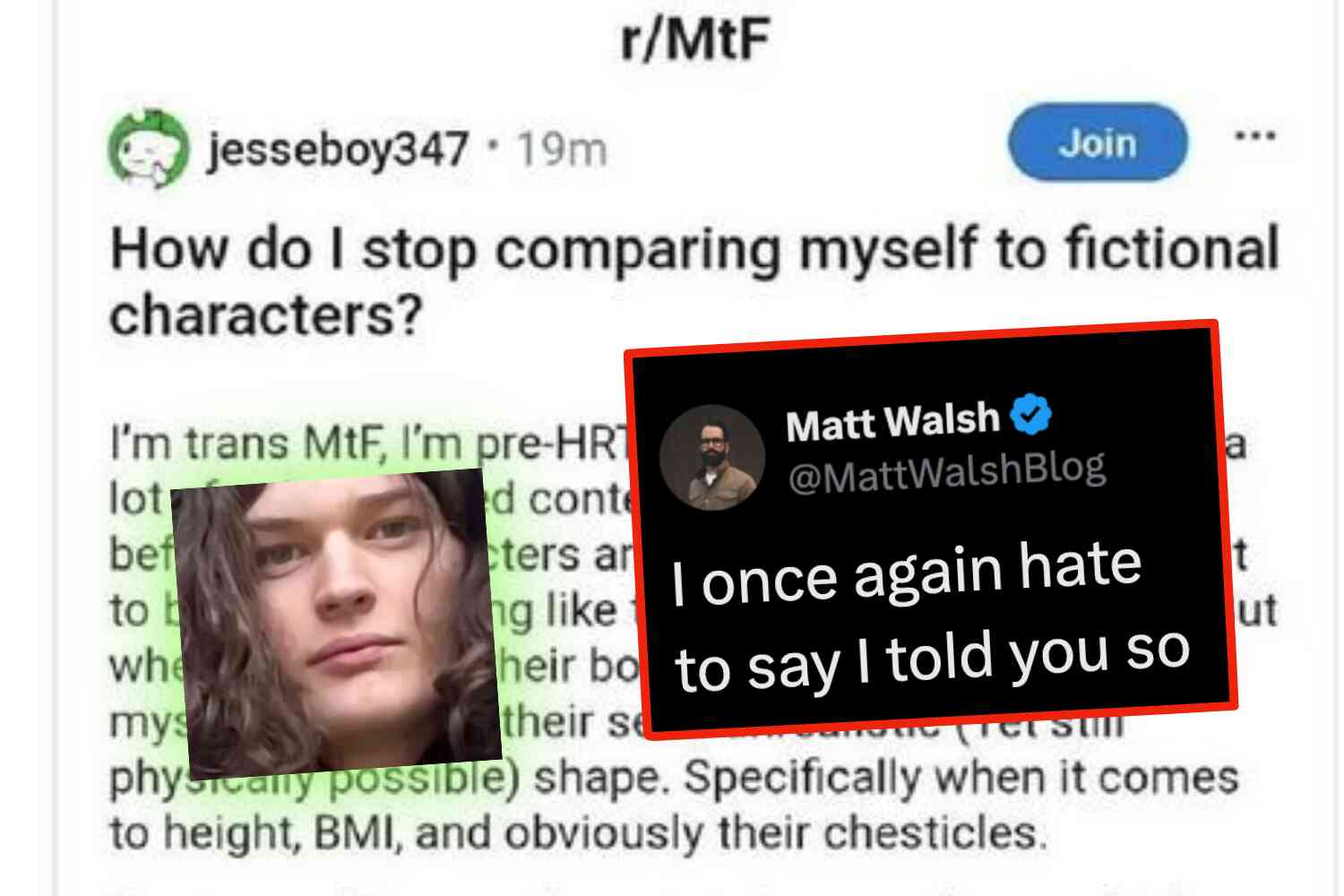This screenshot has width=1344, height=896.
Task: Click the black background of the tweet card
Action: (932, 529)
